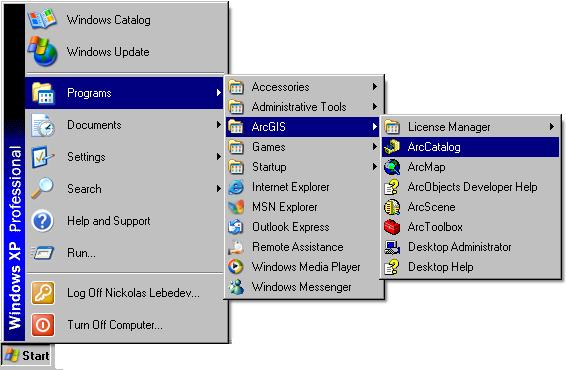Click the ArcCatalog icon
Screen dimensions: 566x370
coord(392,147)
